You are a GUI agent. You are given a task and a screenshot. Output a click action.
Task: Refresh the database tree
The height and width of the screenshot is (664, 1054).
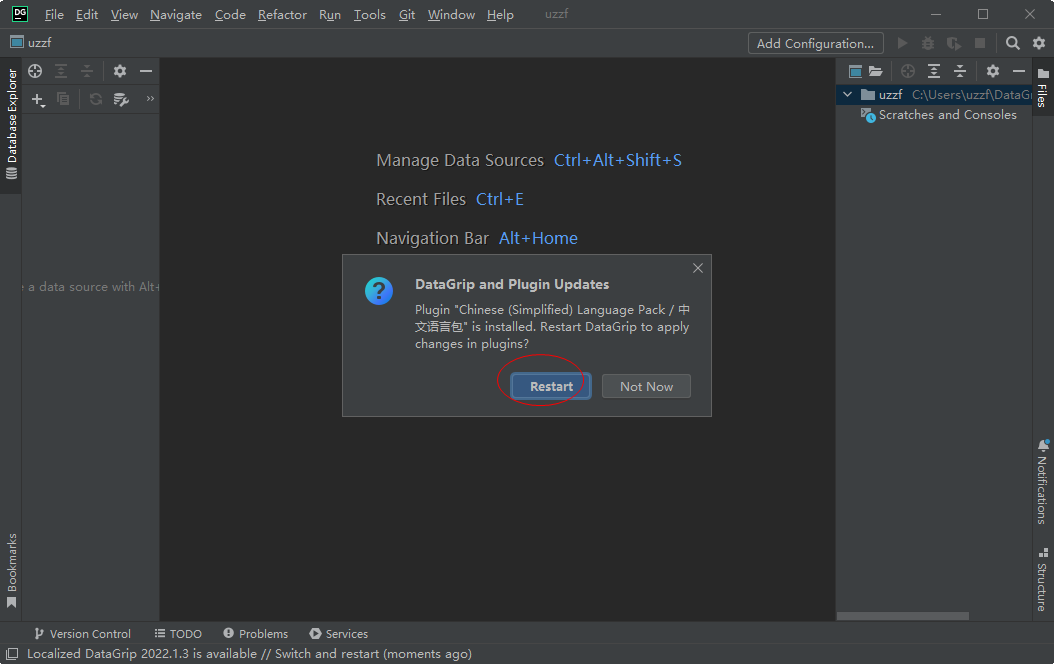(x=95, y=99)
